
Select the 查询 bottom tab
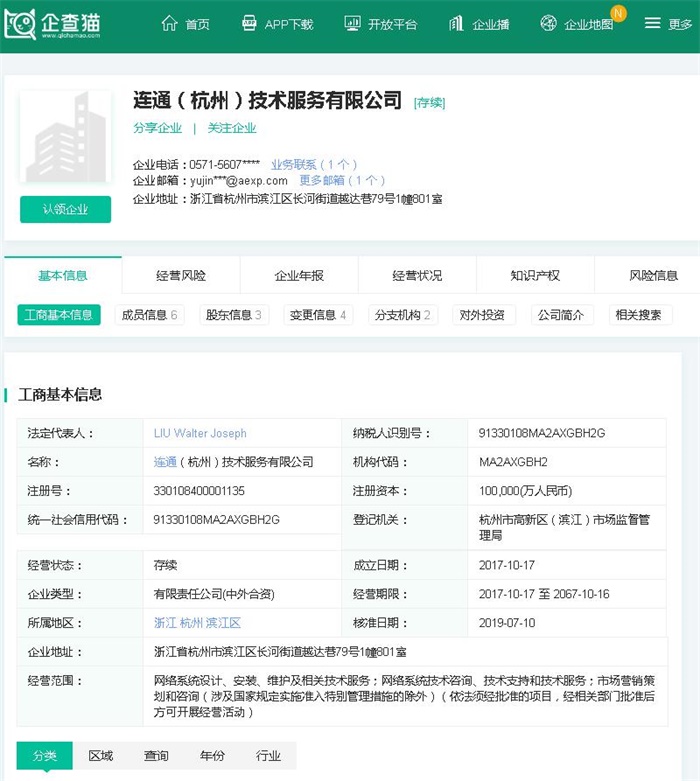156,756
